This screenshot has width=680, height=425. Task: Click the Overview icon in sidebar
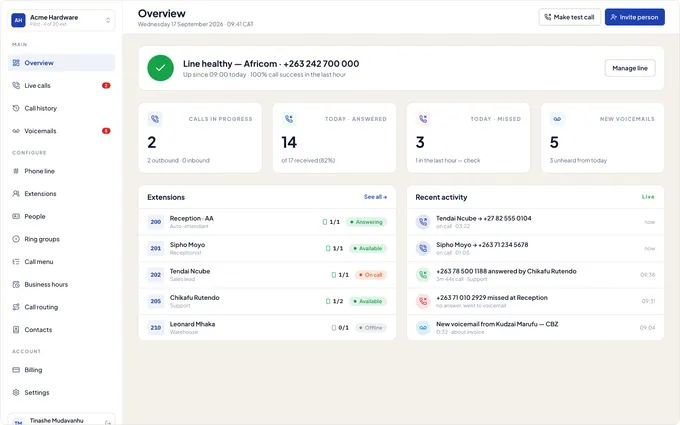coord(16,63)
